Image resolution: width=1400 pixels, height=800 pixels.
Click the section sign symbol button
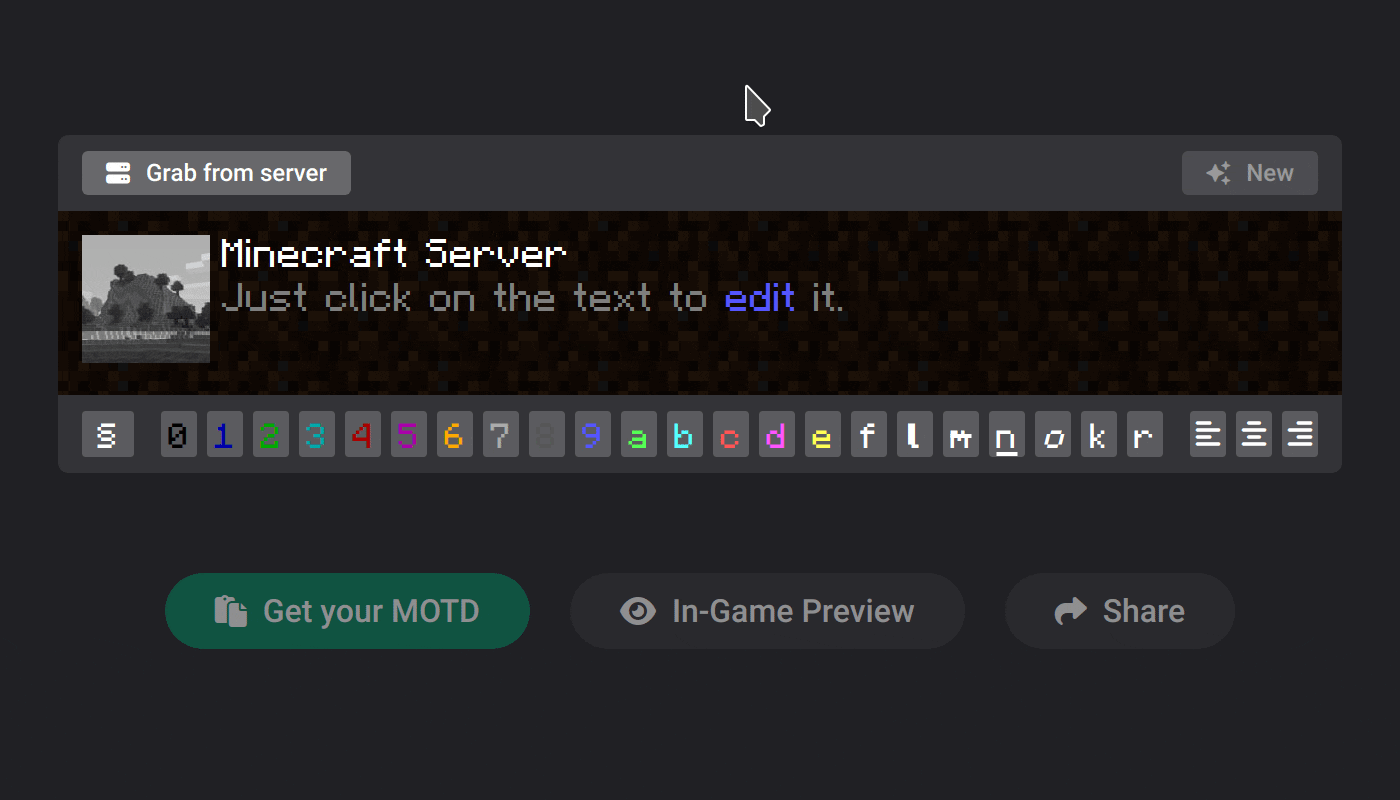click(108, 435)
